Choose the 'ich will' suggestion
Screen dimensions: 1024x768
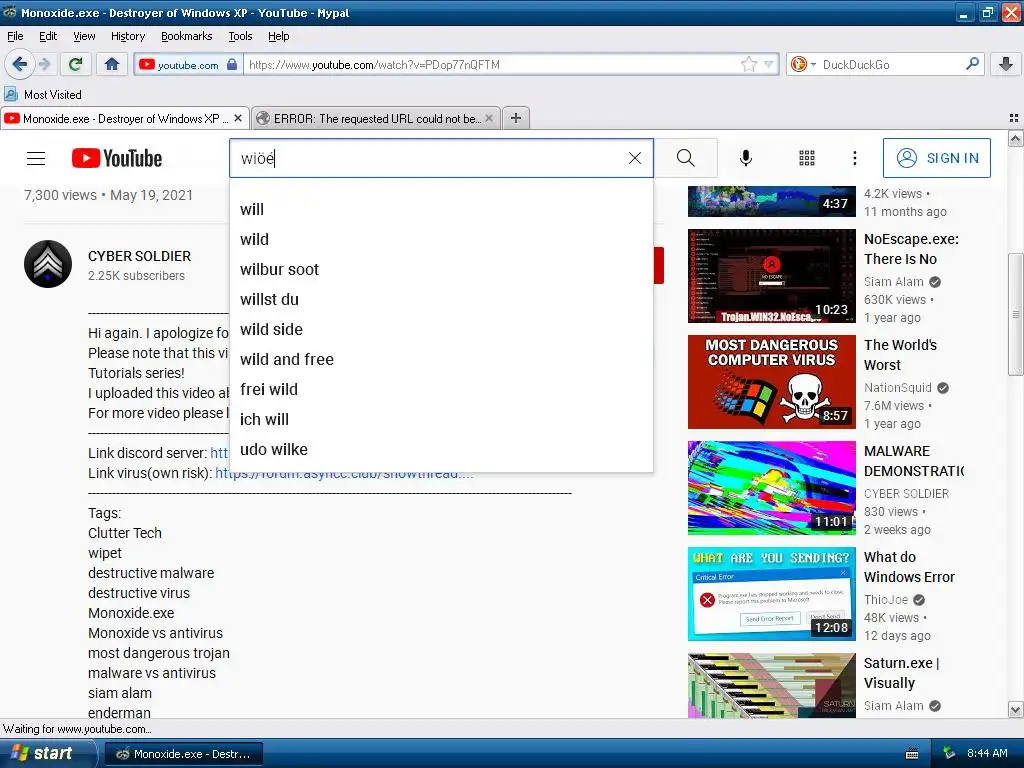pyautogui.click(x=441, y=420)
